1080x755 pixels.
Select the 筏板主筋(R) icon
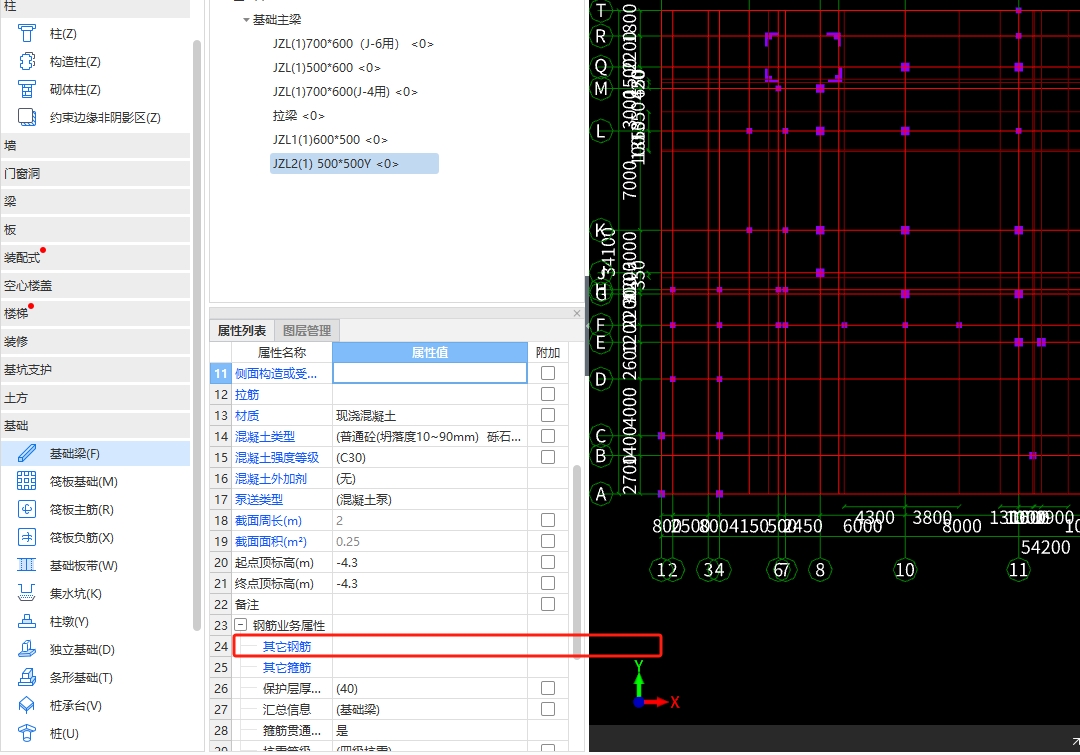26,510
